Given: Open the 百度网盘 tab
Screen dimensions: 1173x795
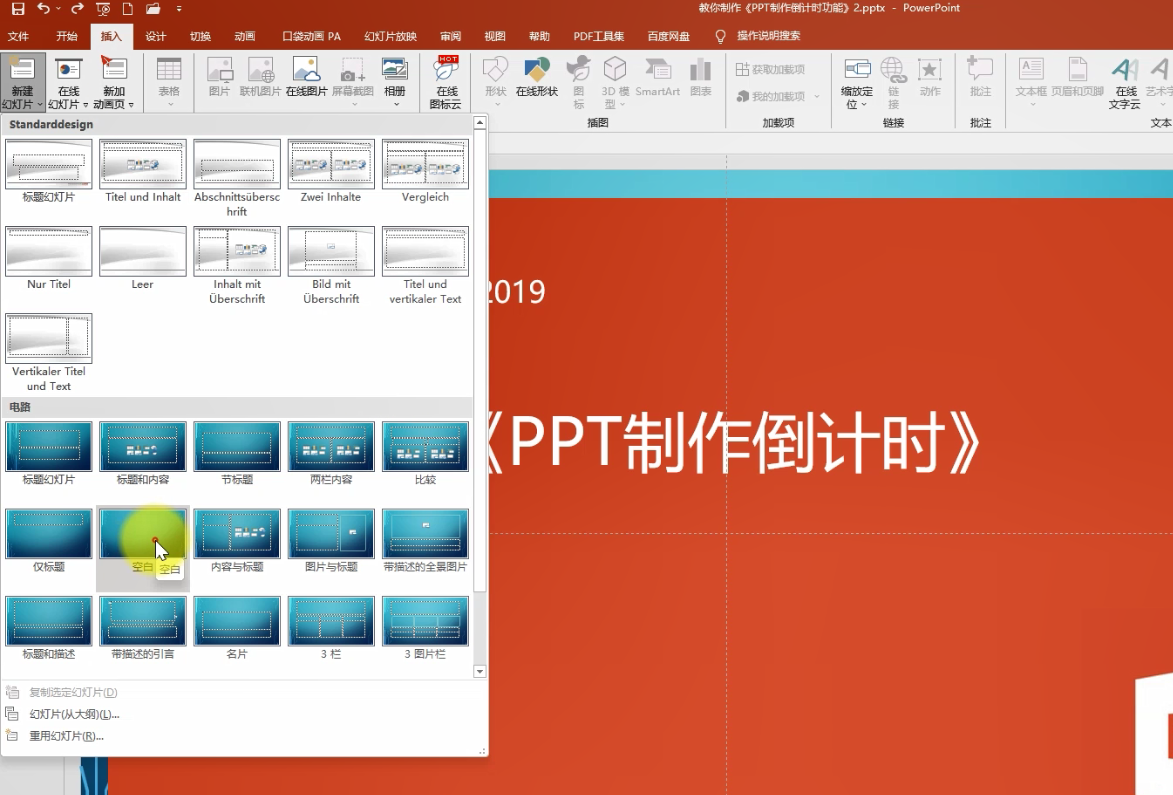Looking at the screenshot, I should pyautogui.click(x=668, y=36).
